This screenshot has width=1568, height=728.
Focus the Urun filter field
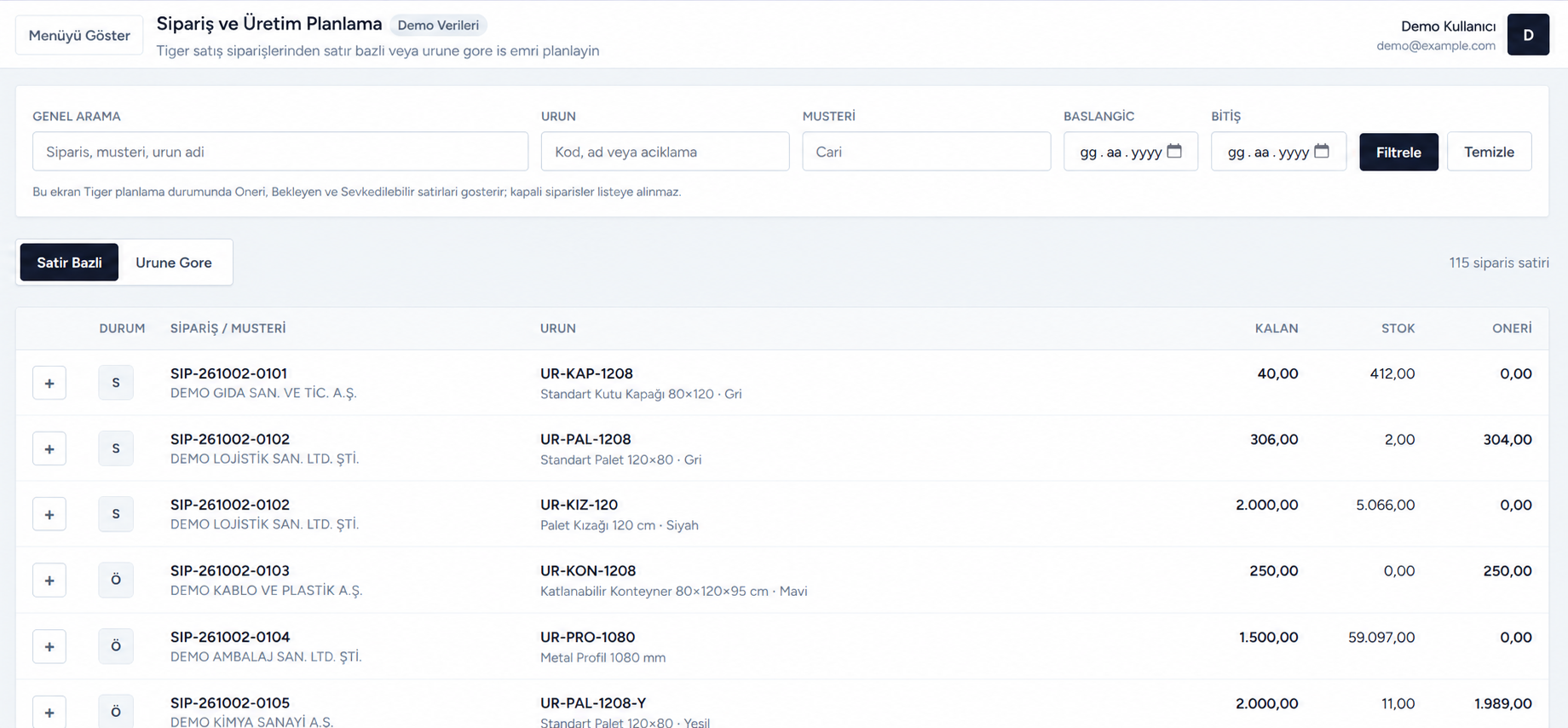coord(665,152)
